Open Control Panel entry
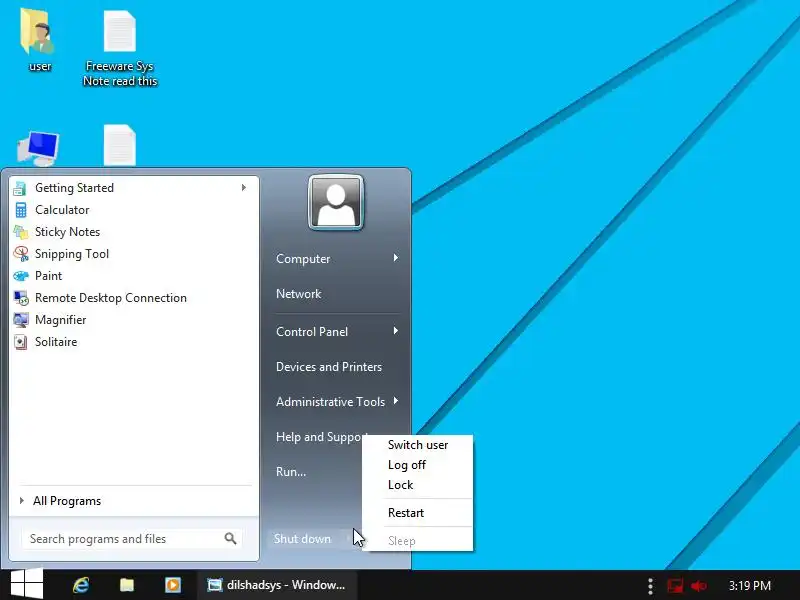This screenshot has height=600, width=800. (x=312, y=332)
